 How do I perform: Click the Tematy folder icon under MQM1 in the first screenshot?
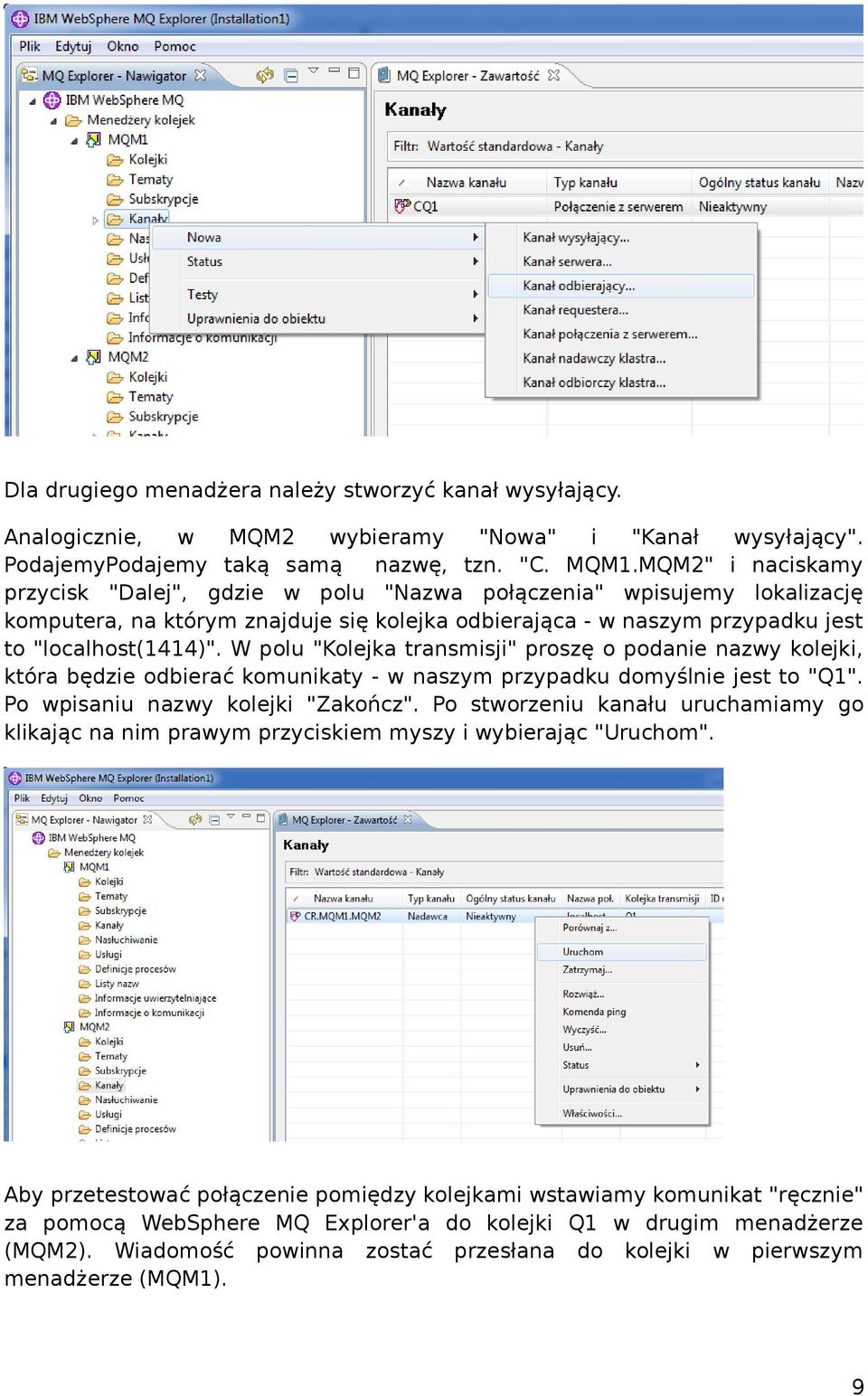coord(115,180)
